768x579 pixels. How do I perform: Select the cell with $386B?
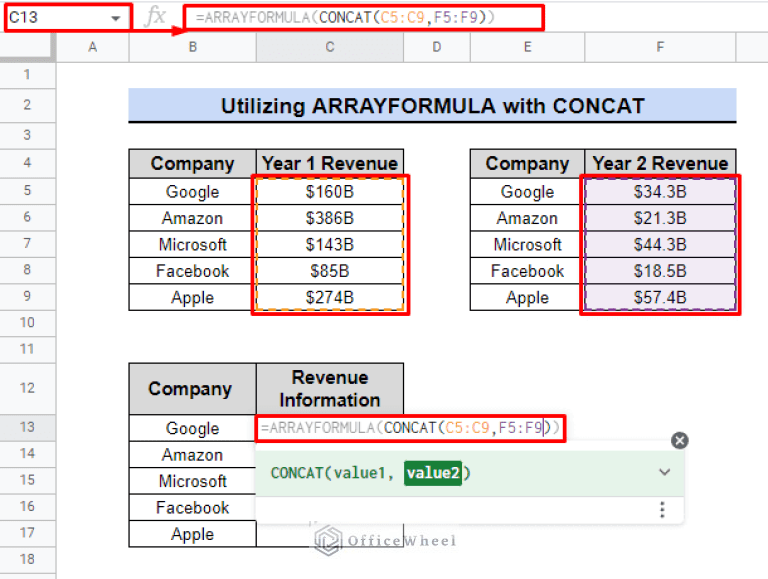[x=330, y=218]
